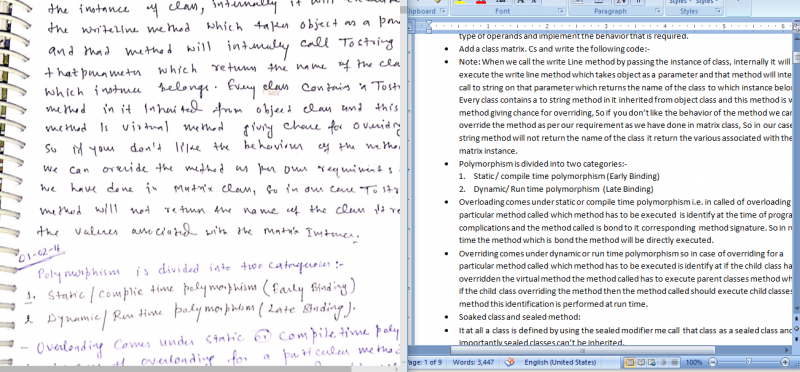
Task: Switch to Web Layout view
Action: point(652,362)
